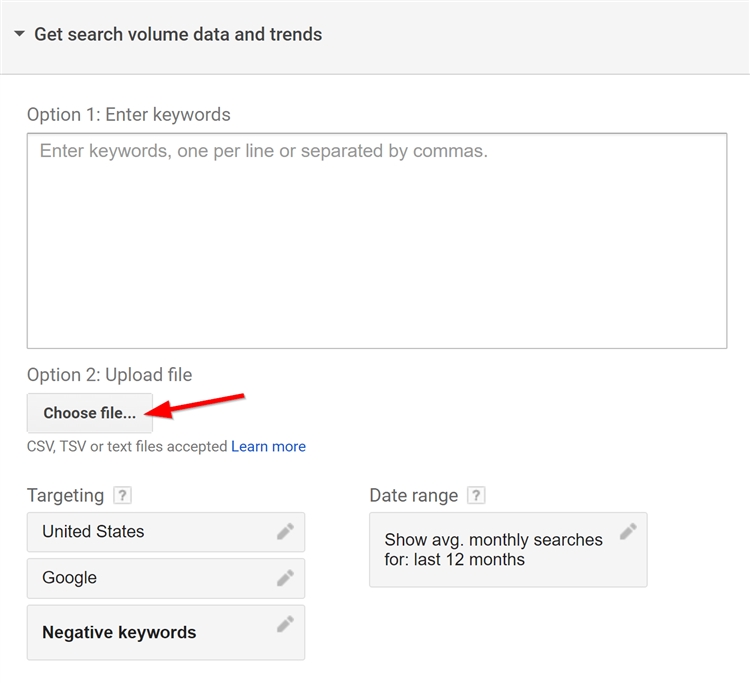Edit United States location pencil icon

tap(285, 531)
